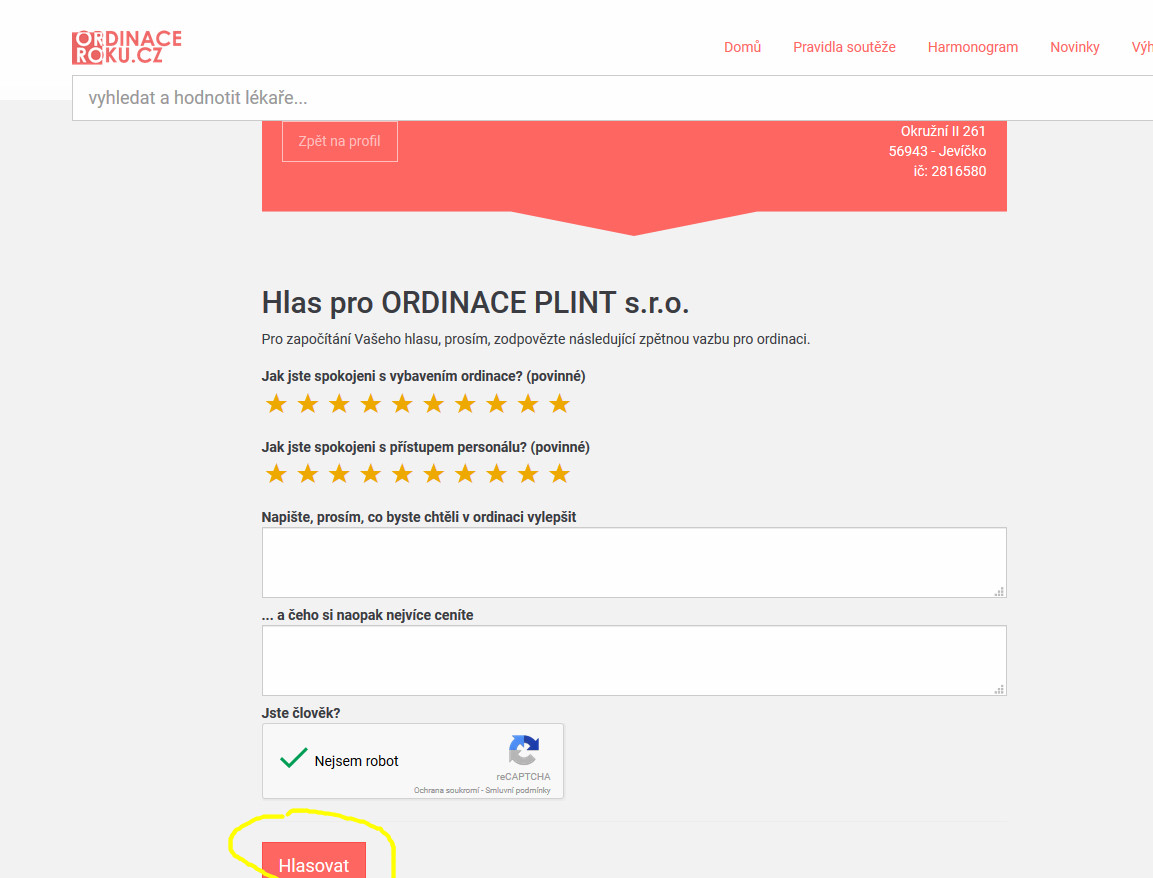Give staff approach the third star

[339, 474]
